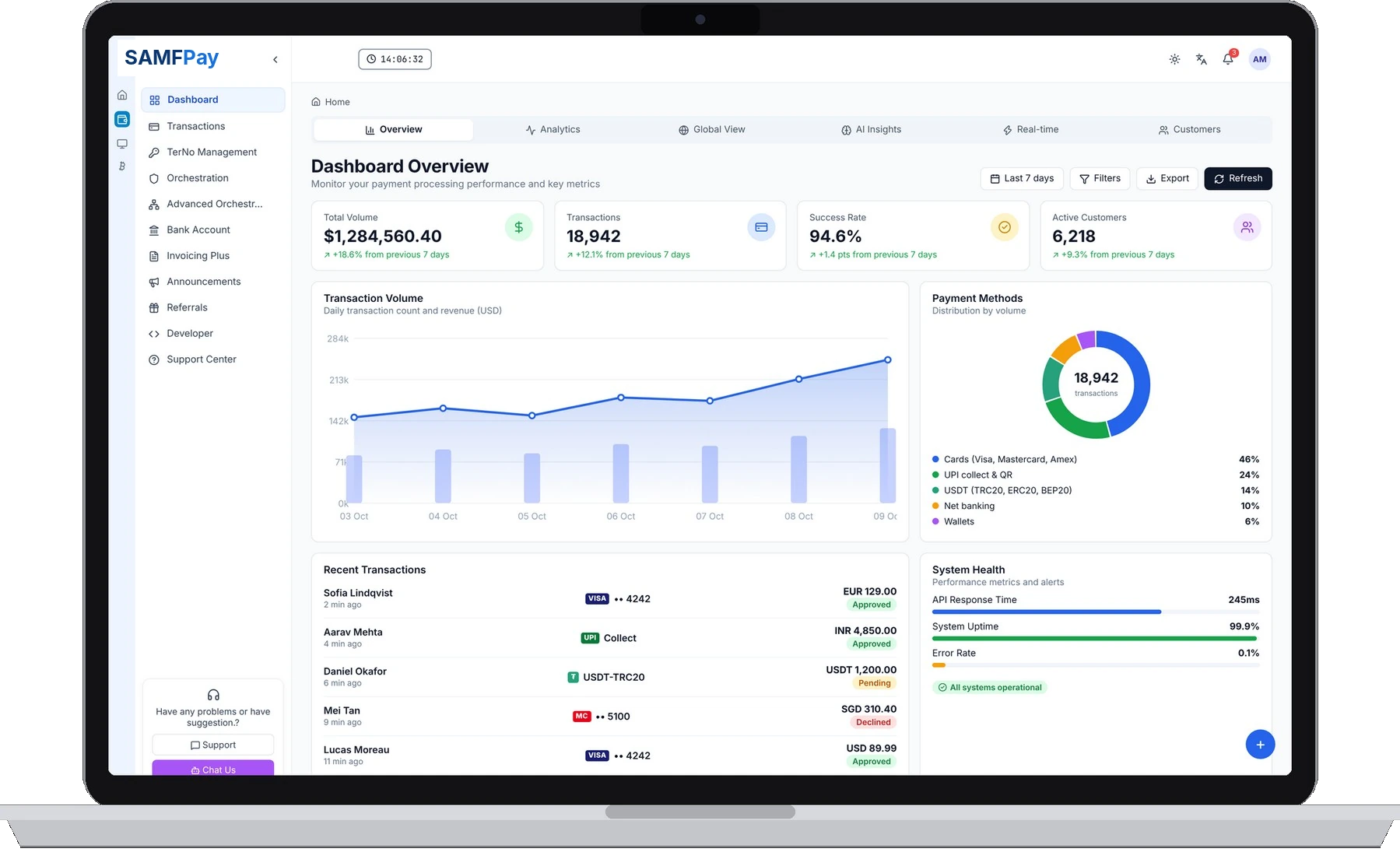
Task: Go to Announcements
Action: click(213, 282)
